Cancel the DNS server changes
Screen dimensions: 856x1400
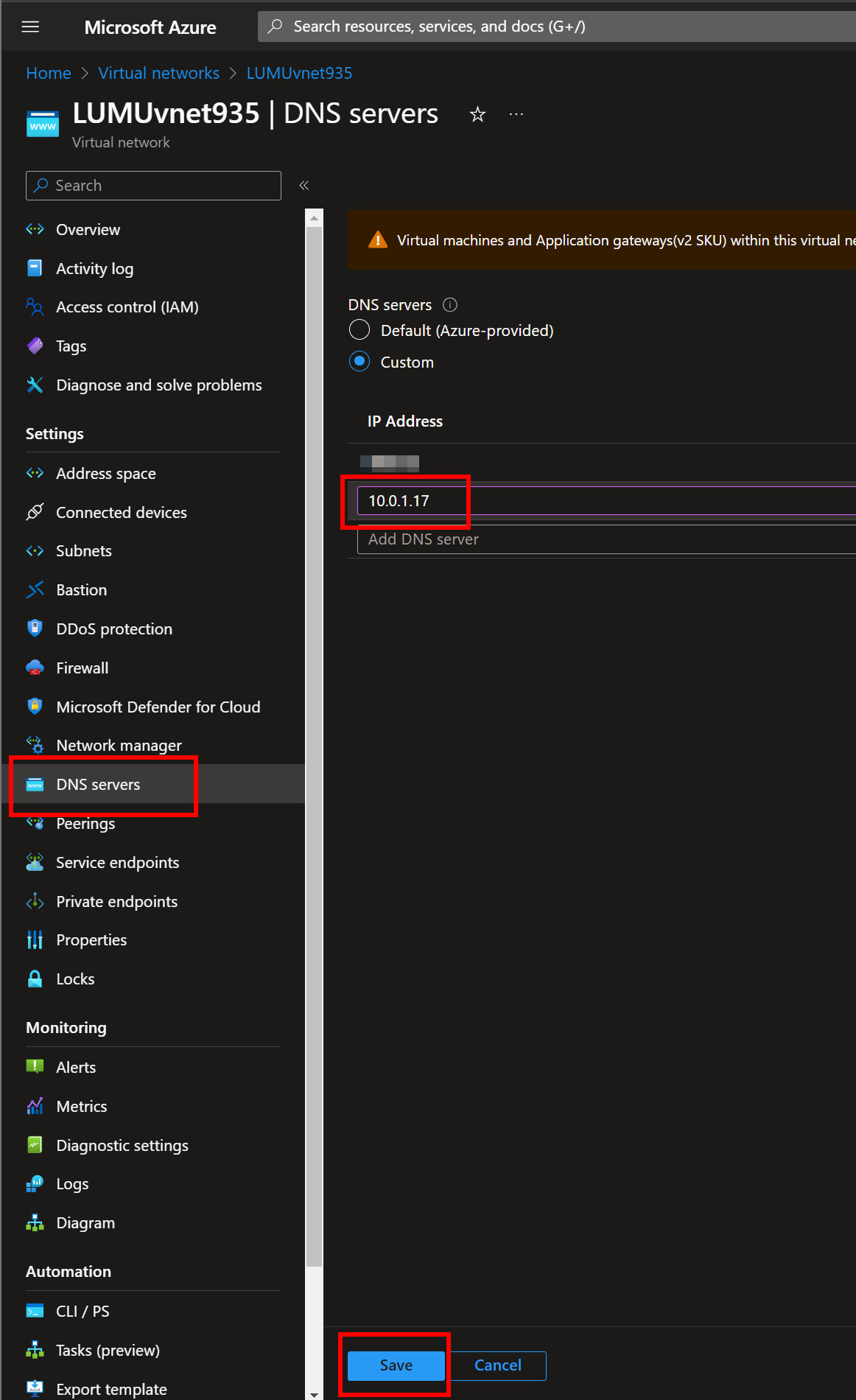click(497, 1365)
